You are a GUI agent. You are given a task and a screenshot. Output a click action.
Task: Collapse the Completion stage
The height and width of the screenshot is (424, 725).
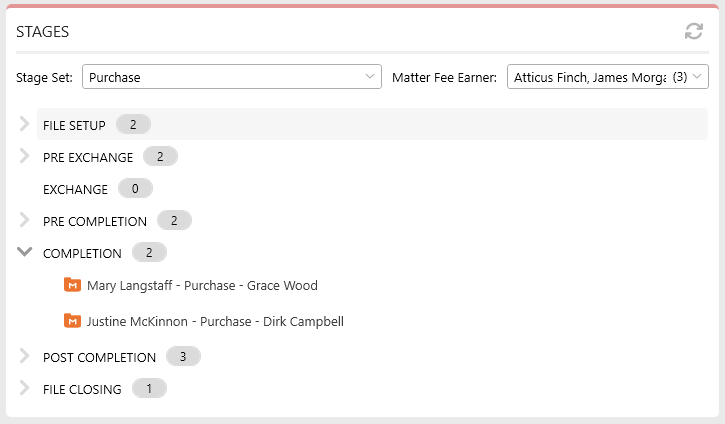[x=25, y=252]
